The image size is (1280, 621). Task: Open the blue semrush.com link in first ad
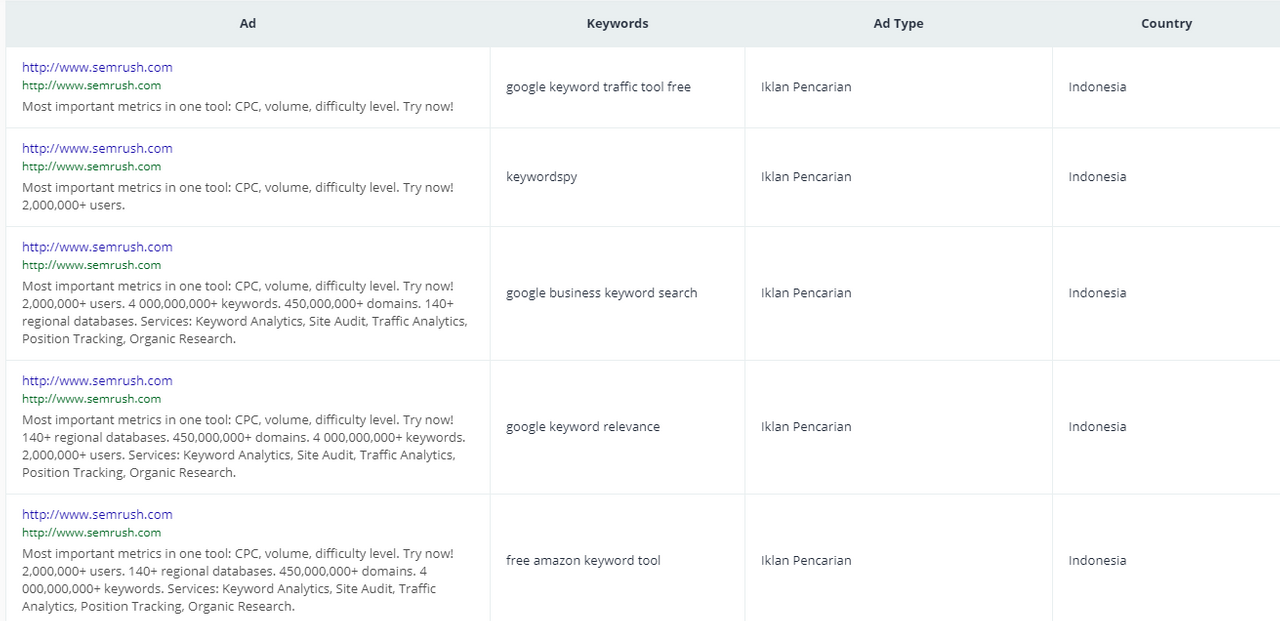97,67
